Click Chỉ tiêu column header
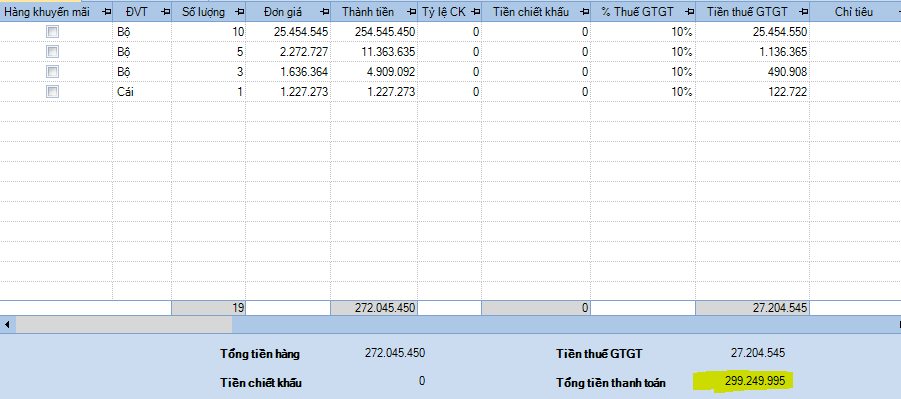 (854, 12)
